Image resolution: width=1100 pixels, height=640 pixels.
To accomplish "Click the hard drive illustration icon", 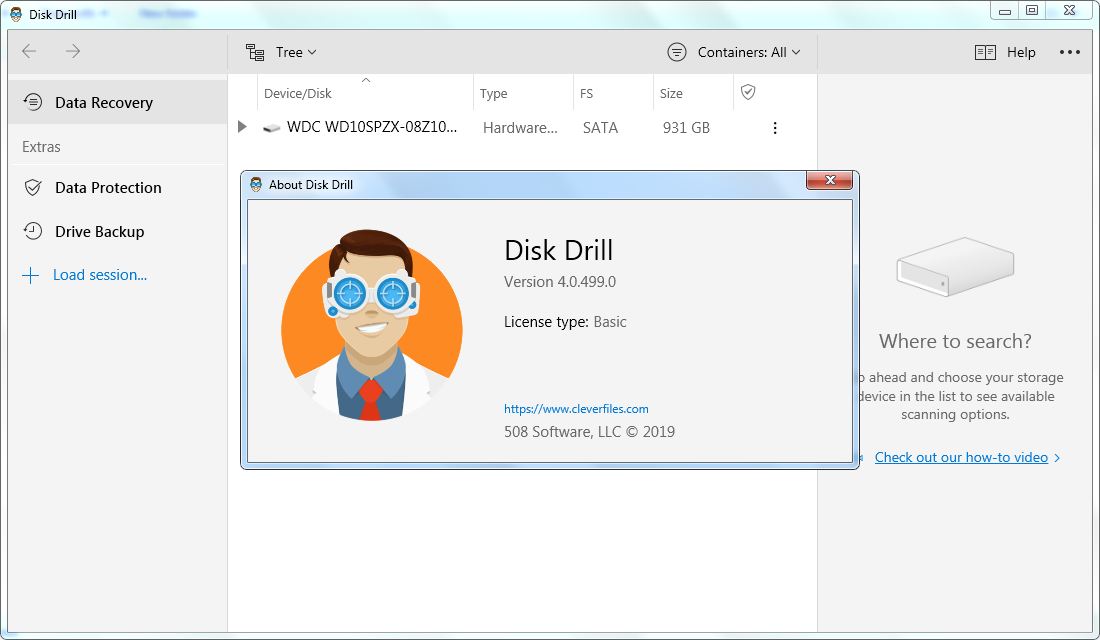I will 955,266.
